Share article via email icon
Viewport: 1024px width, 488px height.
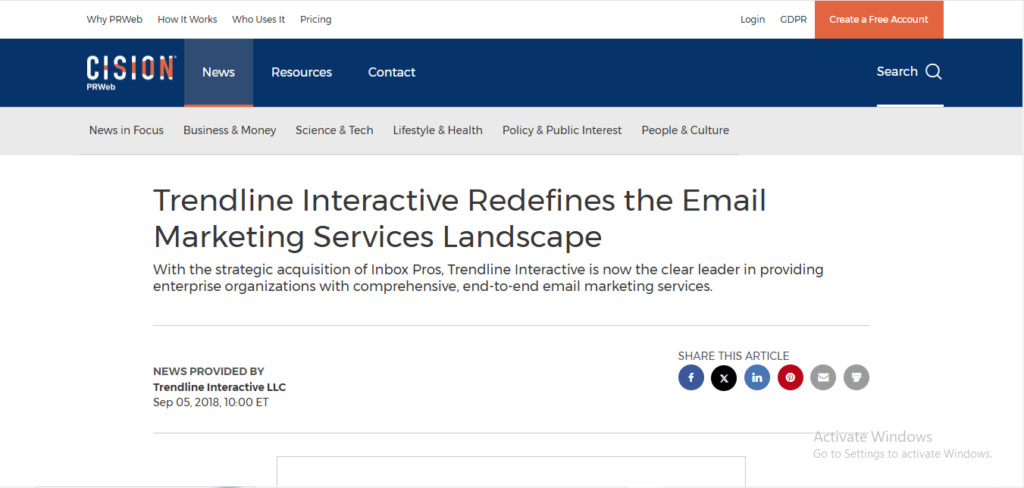coord(823,378)
